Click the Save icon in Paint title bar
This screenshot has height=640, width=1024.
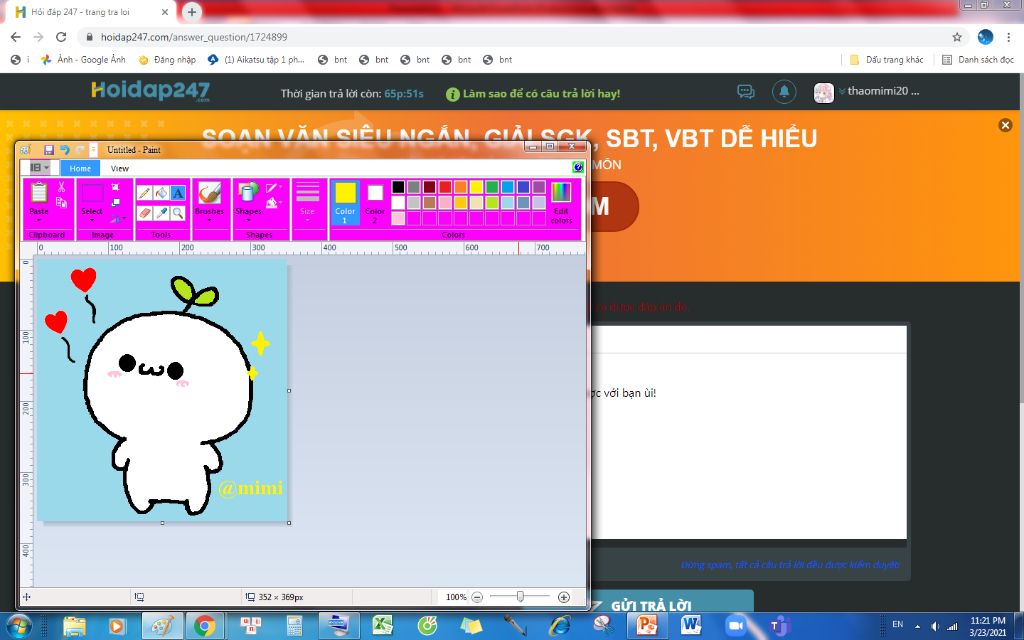pyautogui.click(x=49, y=150)
